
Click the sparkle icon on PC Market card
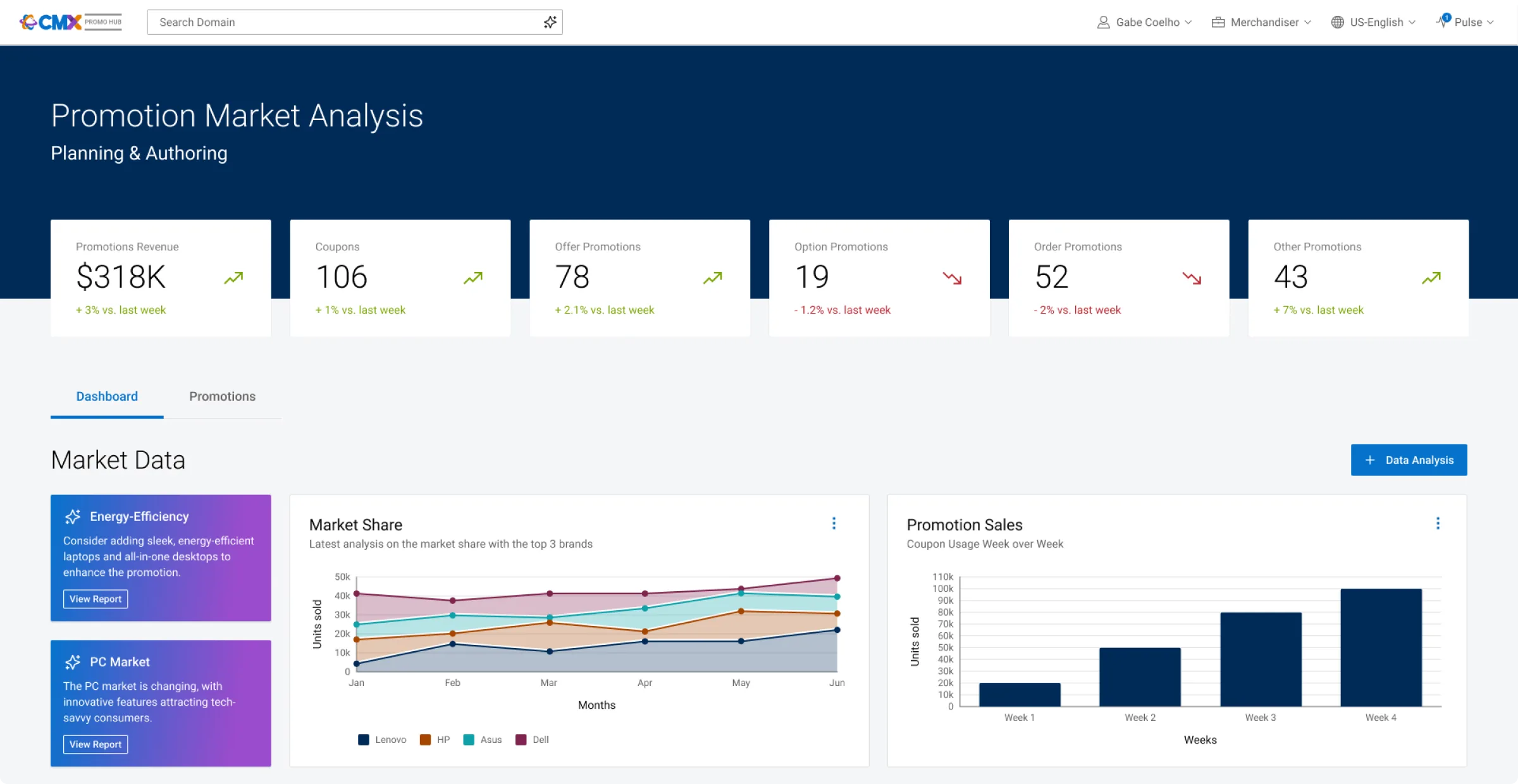coord(73,662)
